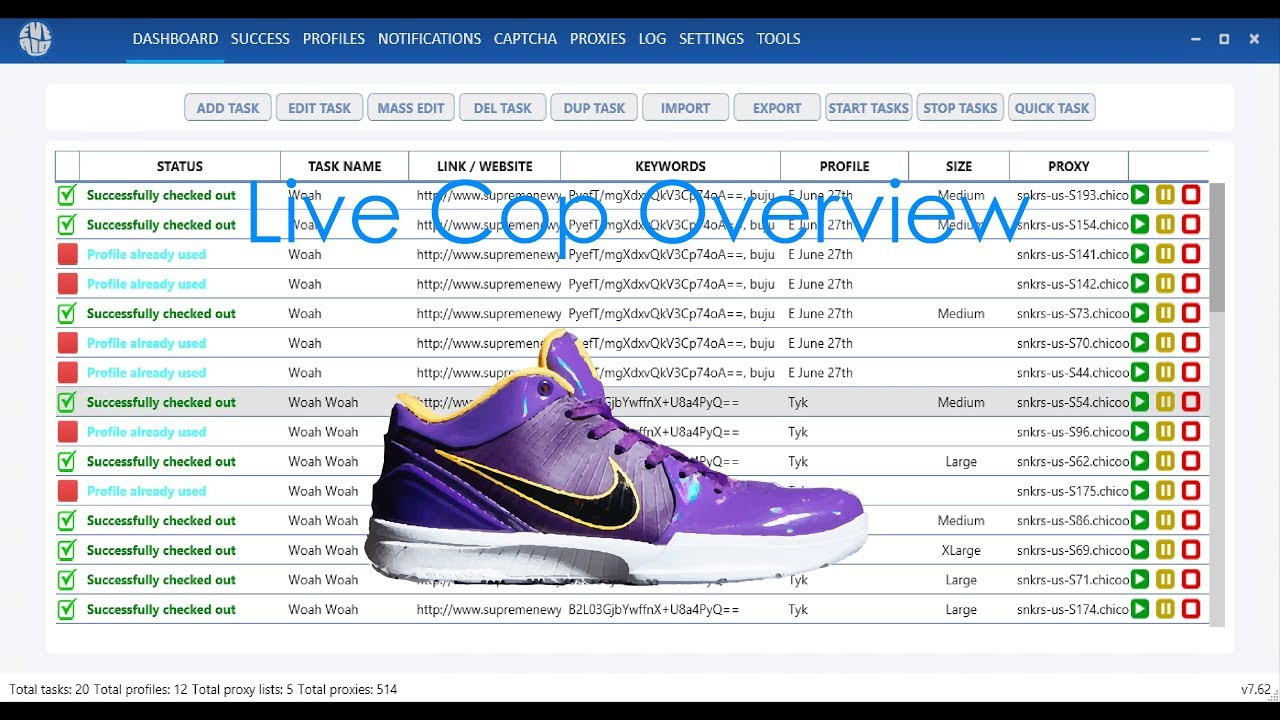Pause the task using proxy snkrs-us-S69
Viewport: 1280px width, 720px height.
(1165, 550)
